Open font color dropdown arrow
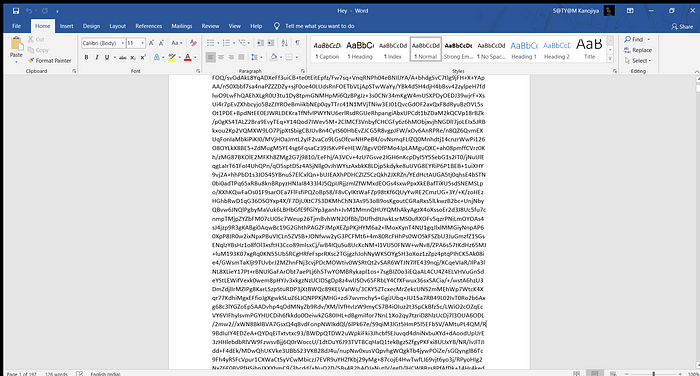 pyautogui.click(x=195, y=58)
